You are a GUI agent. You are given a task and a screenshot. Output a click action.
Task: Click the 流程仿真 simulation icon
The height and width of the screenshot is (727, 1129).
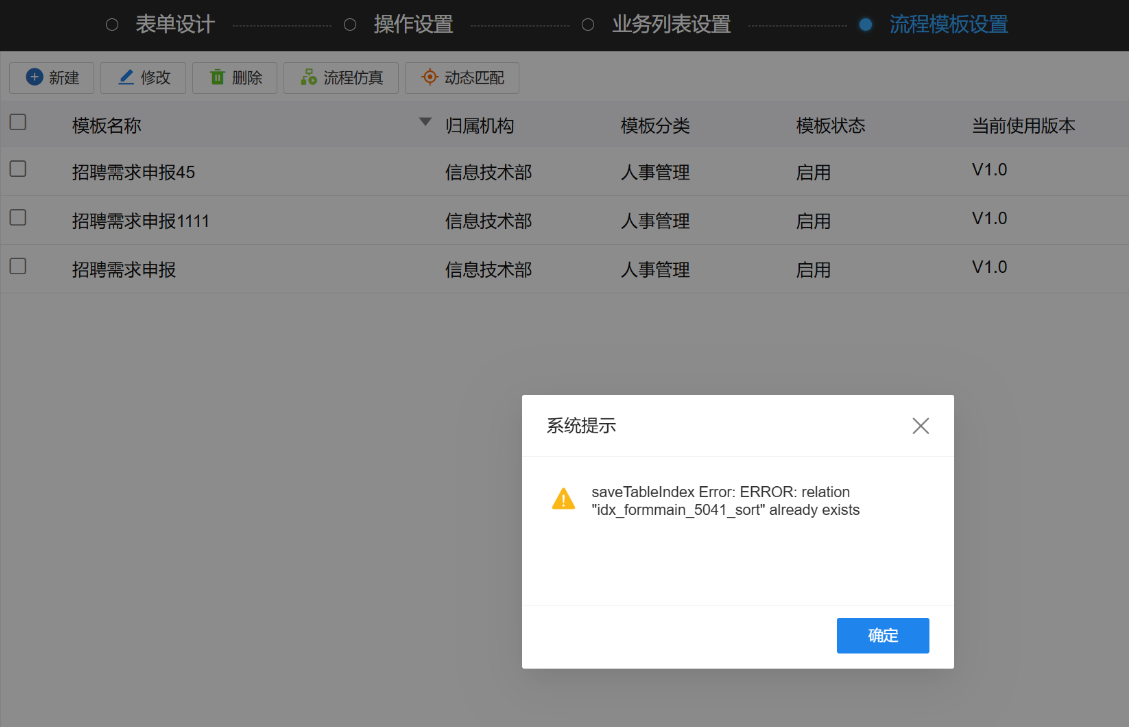(x=308, y=77)
